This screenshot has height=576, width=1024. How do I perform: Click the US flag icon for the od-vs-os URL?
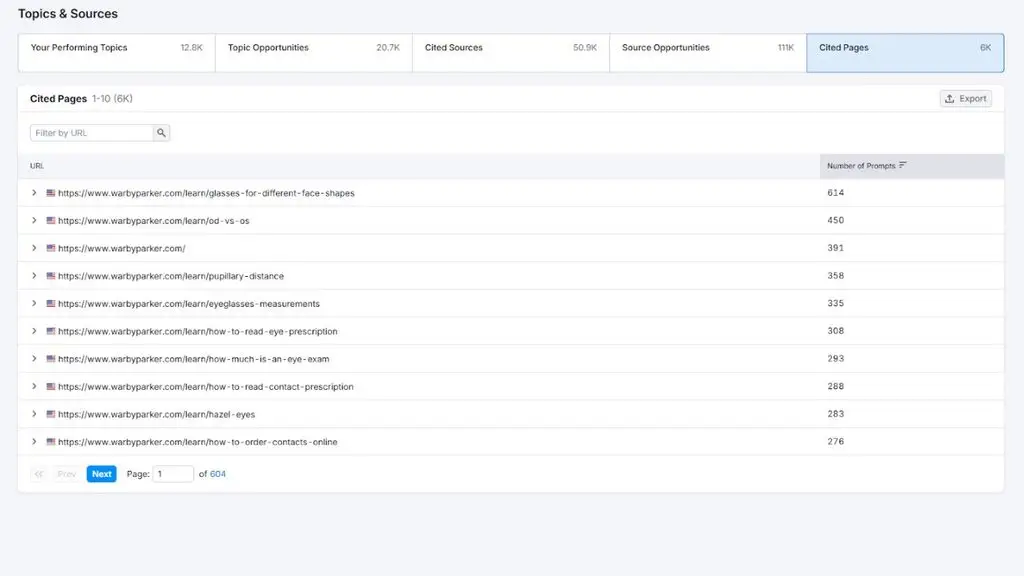(x=50, y=221)
